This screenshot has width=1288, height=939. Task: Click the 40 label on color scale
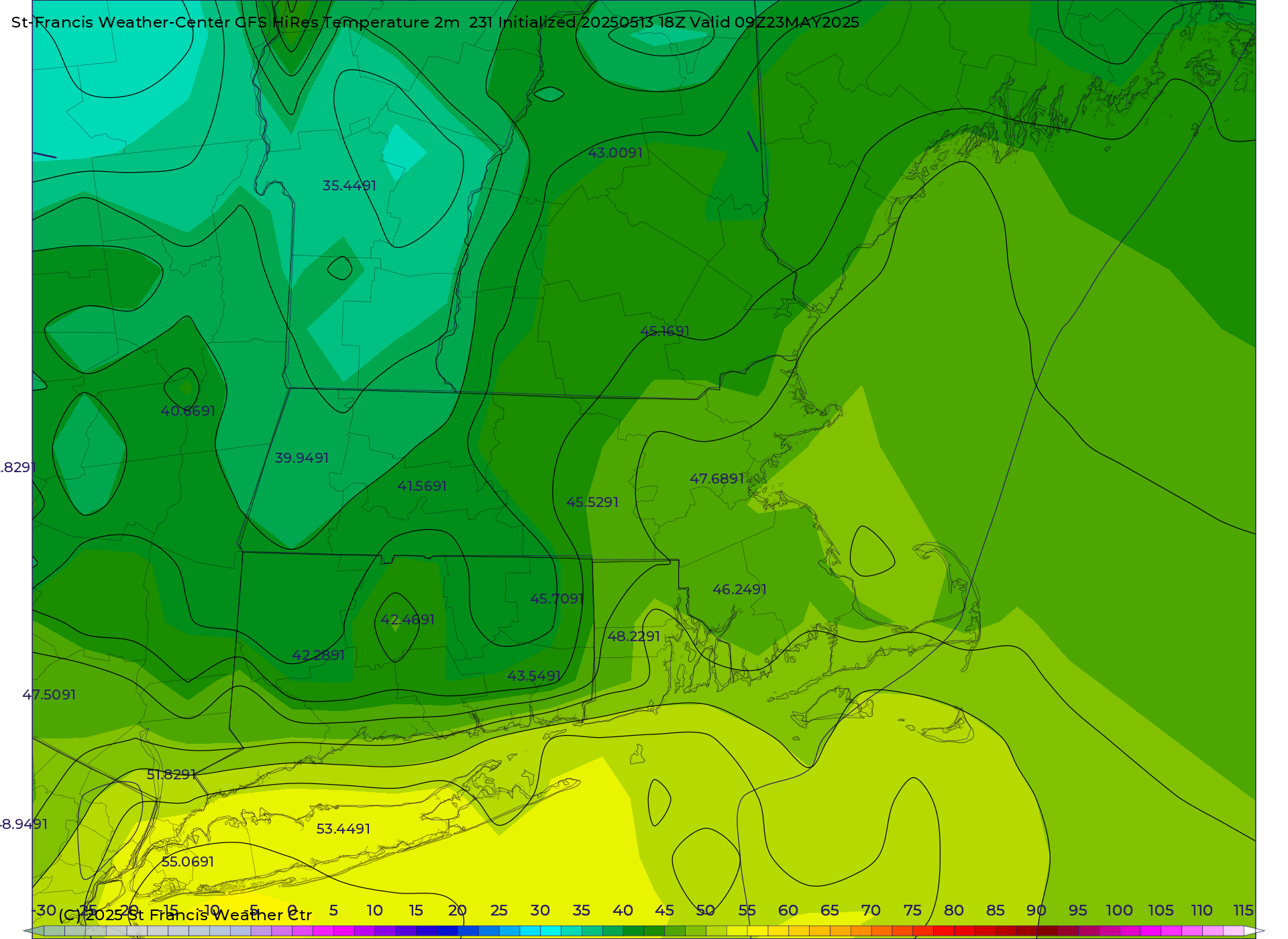[x=623, y=910]
